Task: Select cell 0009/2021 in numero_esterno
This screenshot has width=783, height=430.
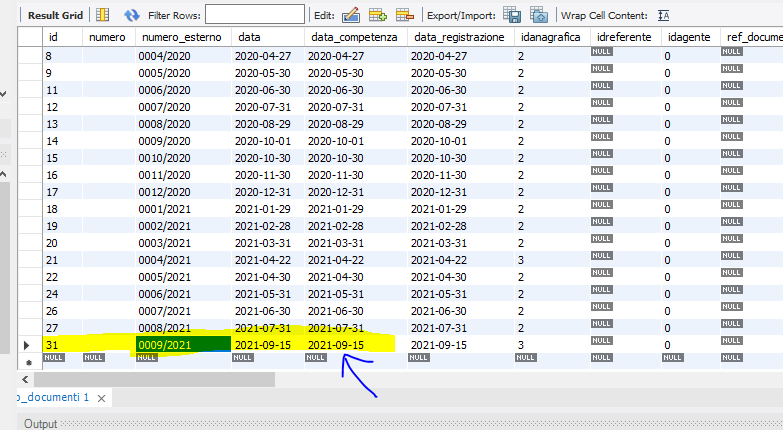Action: (183, 345)
